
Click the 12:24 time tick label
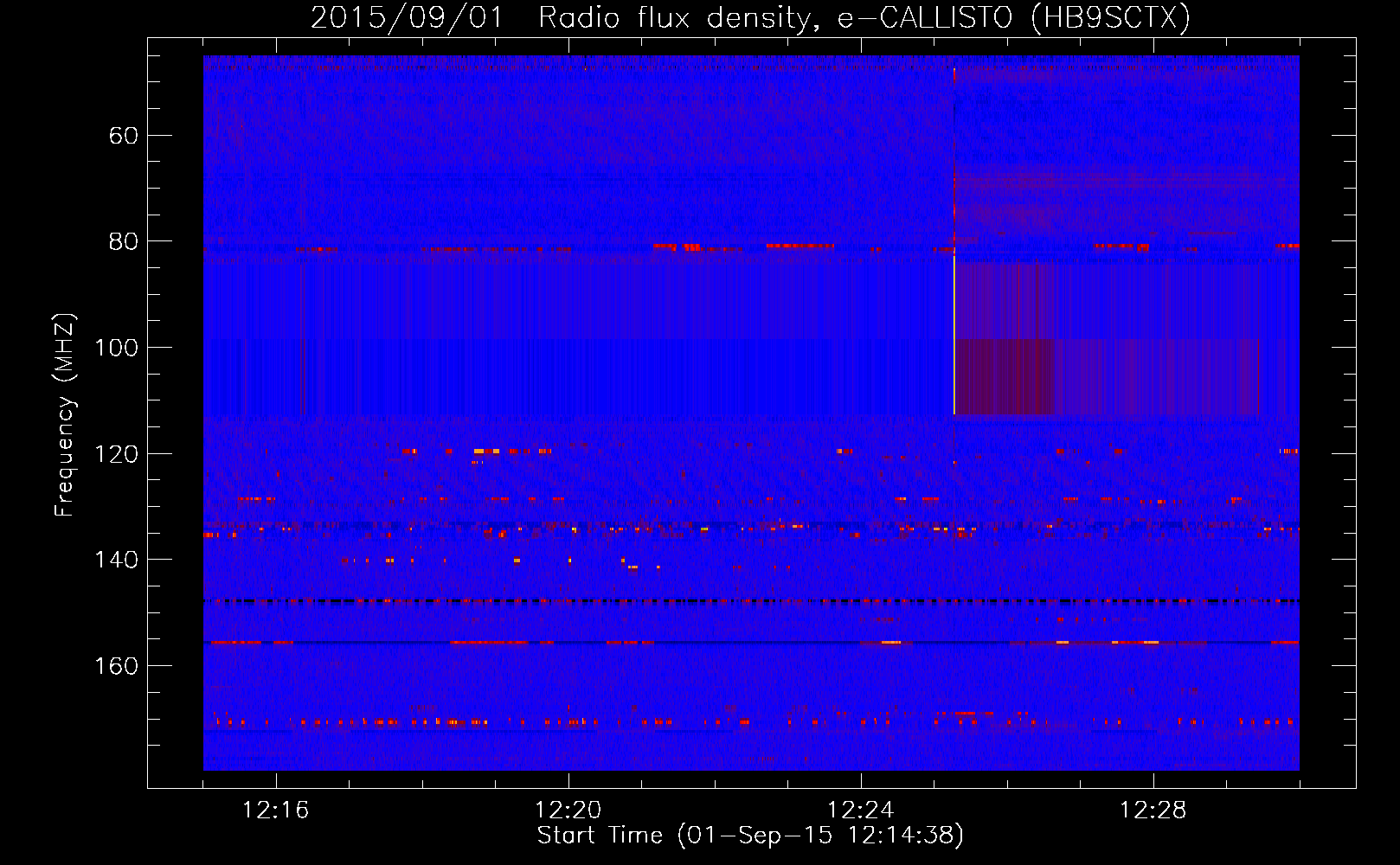point(861,811)
